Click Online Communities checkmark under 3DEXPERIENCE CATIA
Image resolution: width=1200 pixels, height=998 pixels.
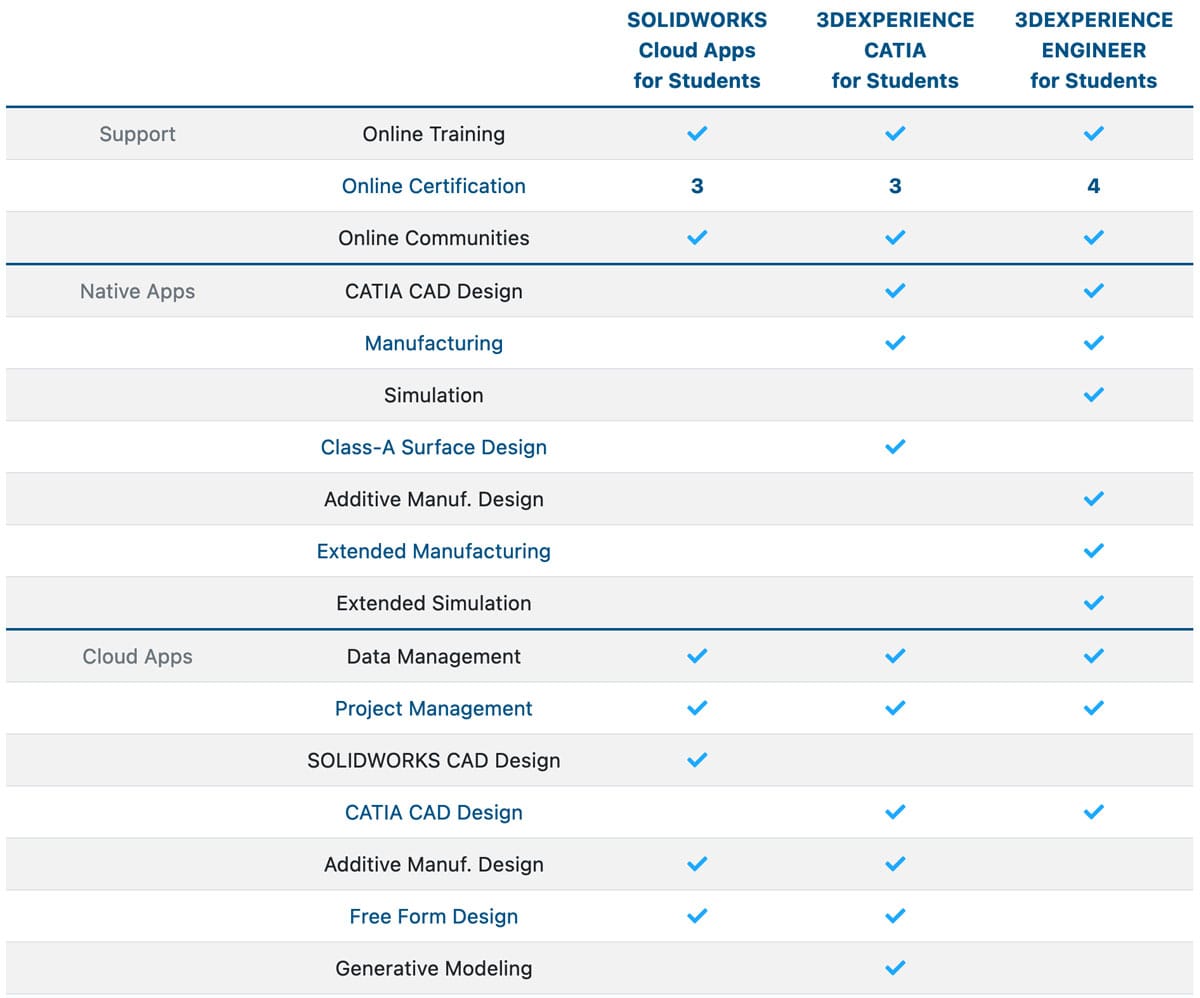tap(895, 238)
